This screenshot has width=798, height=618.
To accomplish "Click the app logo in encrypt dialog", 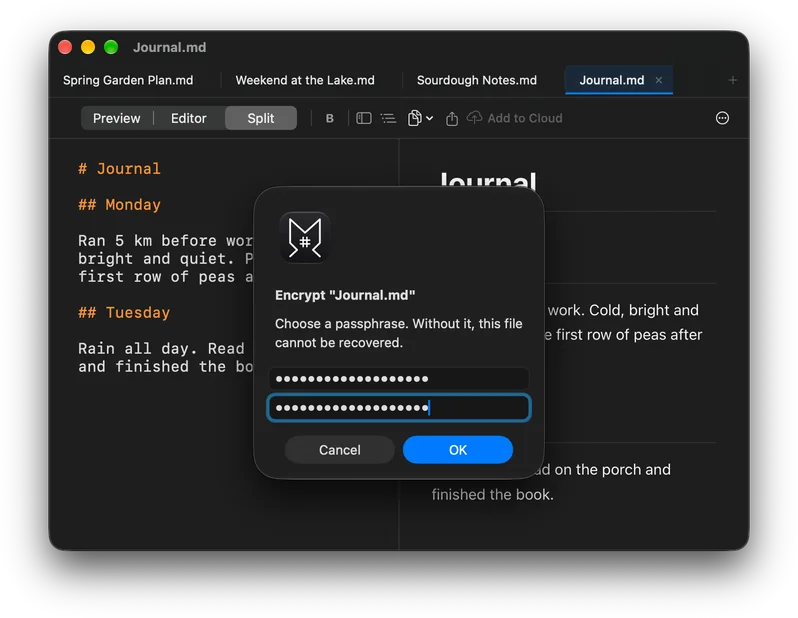I will point(304,237).
